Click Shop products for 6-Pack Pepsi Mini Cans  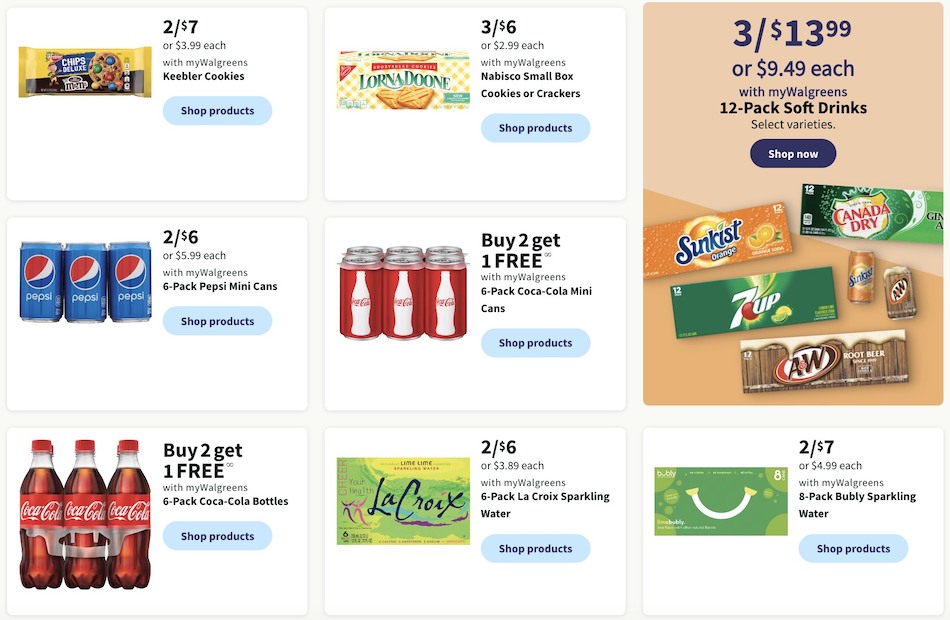pos(217,321)
